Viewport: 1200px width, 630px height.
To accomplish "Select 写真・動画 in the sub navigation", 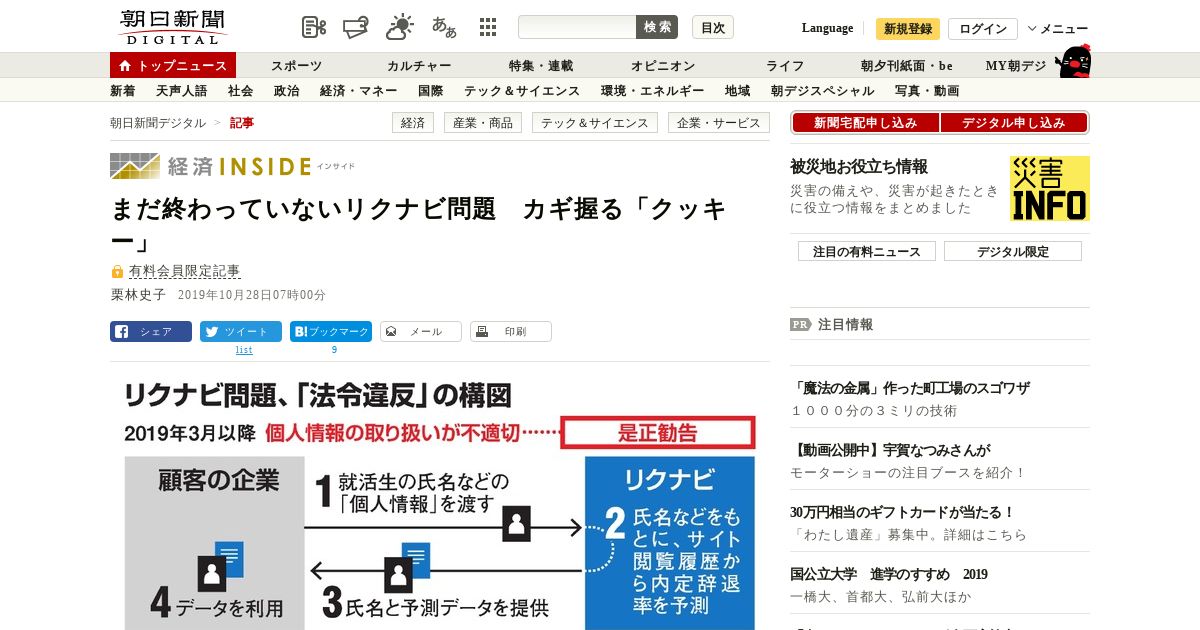I will (x=927, y=91).
